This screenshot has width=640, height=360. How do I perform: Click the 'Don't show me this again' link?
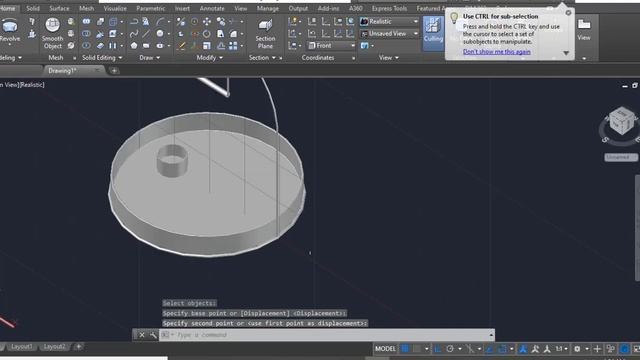(x=497, y=52)
